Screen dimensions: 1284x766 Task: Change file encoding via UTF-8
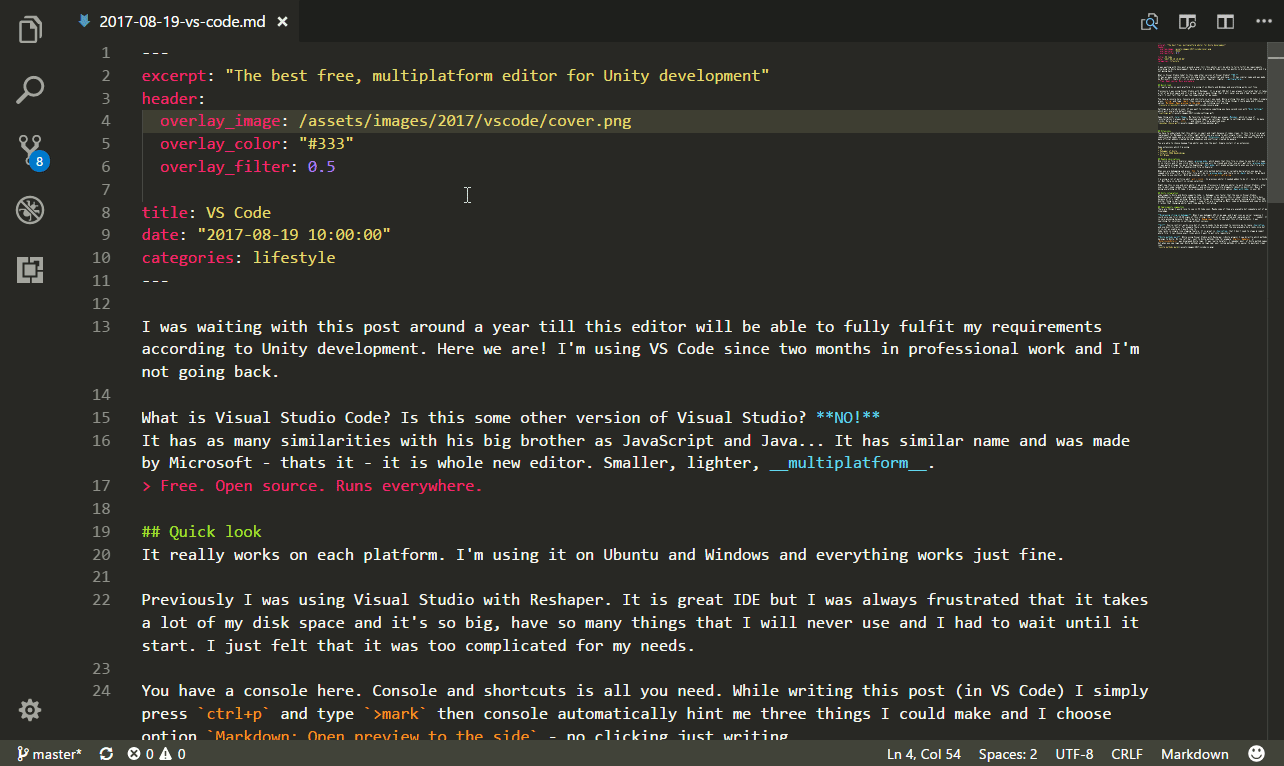[x=1074, y=754]
